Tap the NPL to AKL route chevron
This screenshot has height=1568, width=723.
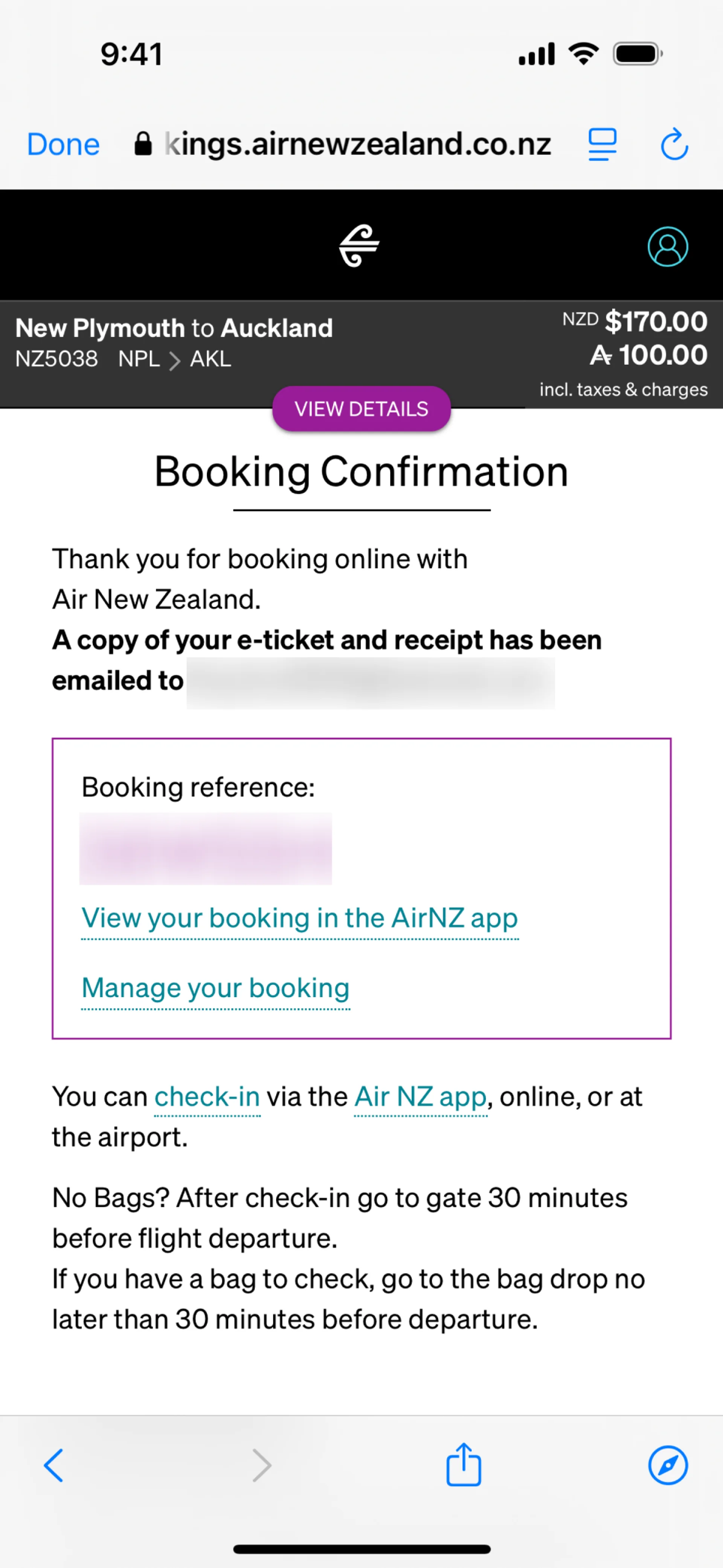[x=175, y=360]
